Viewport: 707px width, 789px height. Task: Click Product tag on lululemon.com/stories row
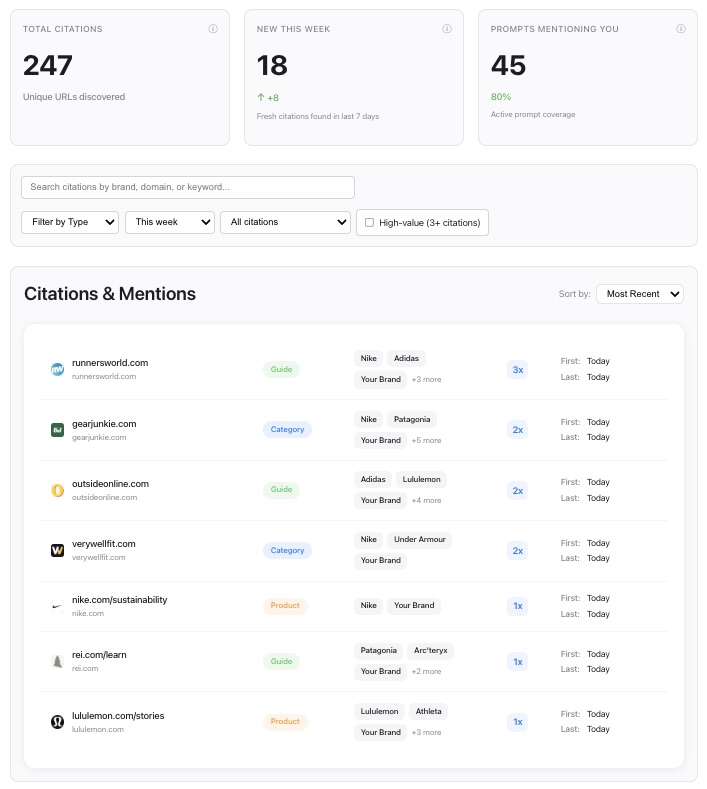pos(285,721)
